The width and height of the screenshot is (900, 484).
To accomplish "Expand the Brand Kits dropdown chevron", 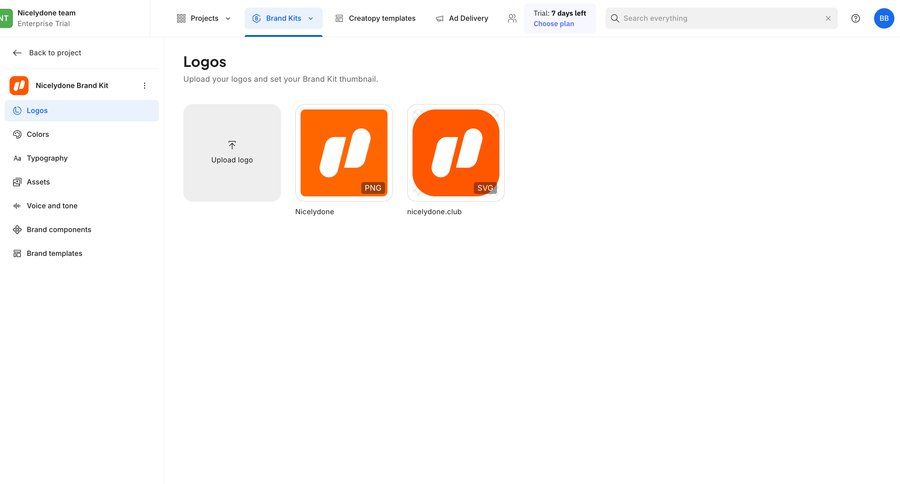I will click(x=310, y=18).
